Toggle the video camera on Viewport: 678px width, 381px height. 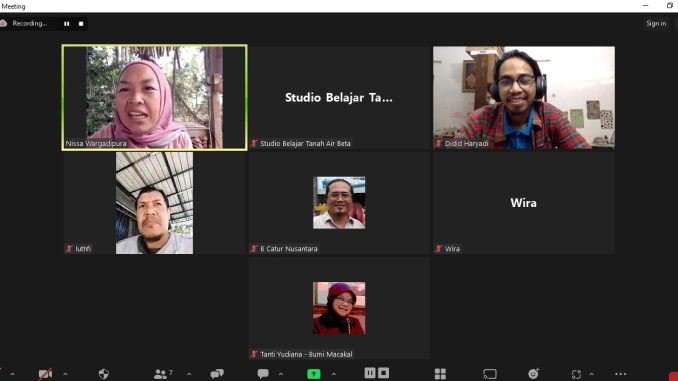(x=45, y=374)
